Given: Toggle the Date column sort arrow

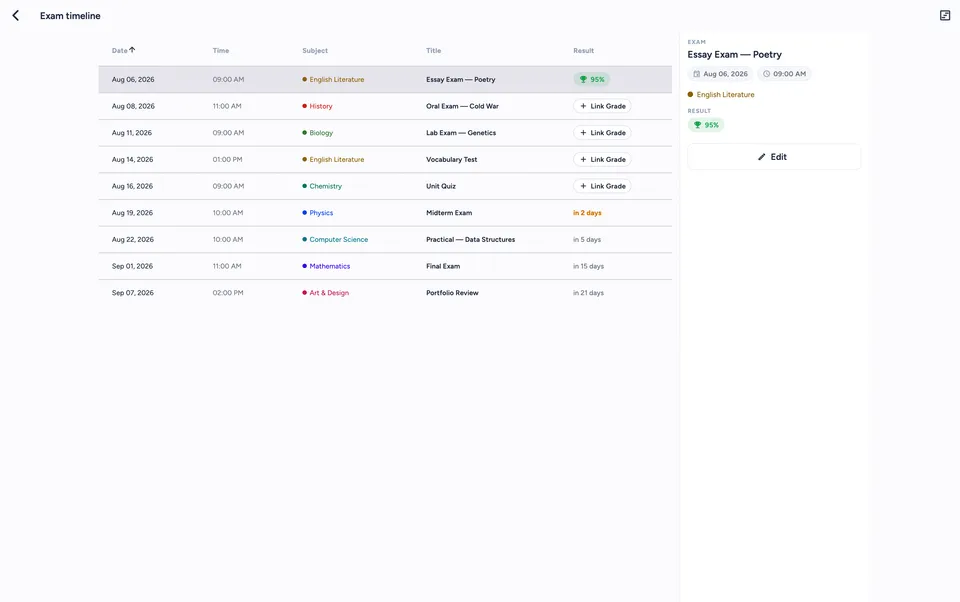Looking at the screenshot, I should coord(132,50).
